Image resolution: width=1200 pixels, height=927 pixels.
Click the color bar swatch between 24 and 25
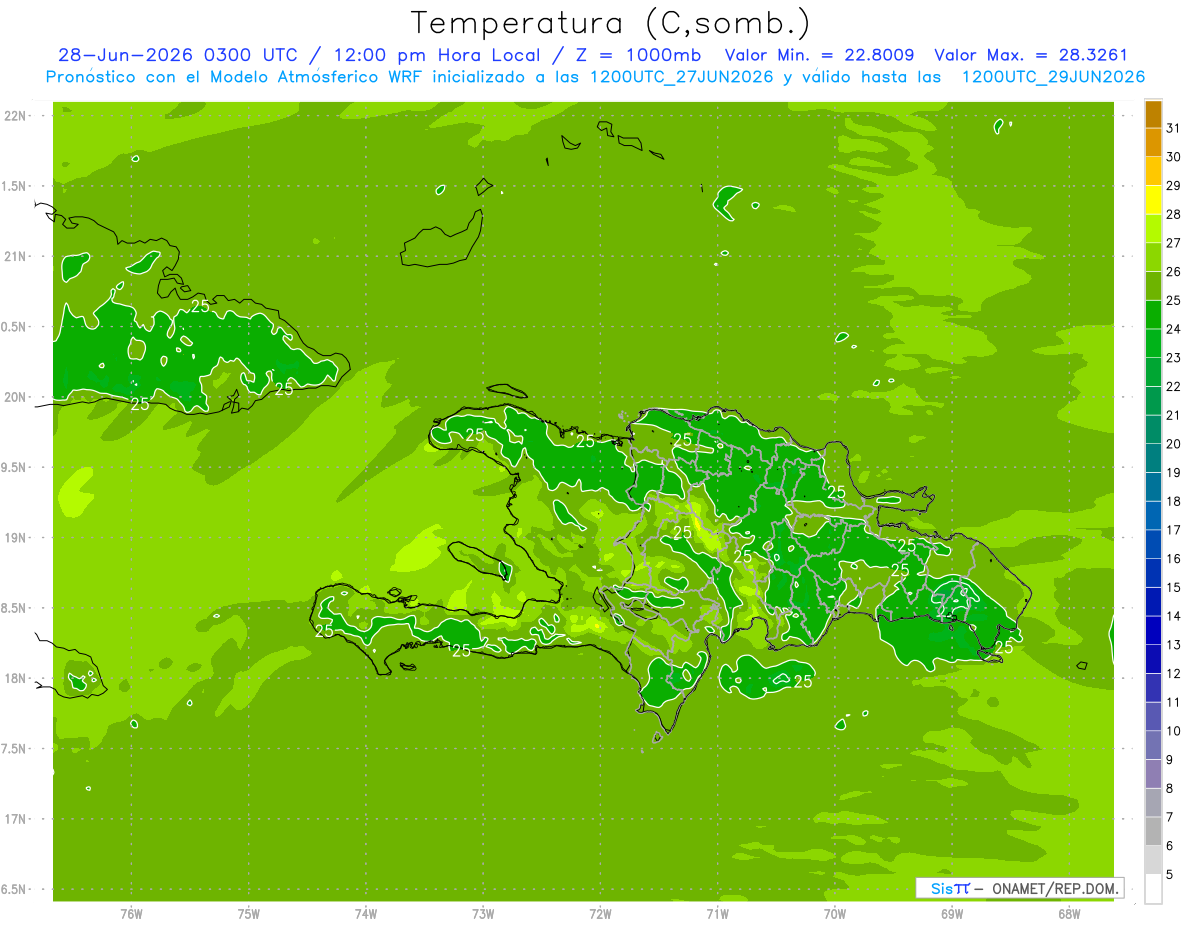pos(1153,314)
